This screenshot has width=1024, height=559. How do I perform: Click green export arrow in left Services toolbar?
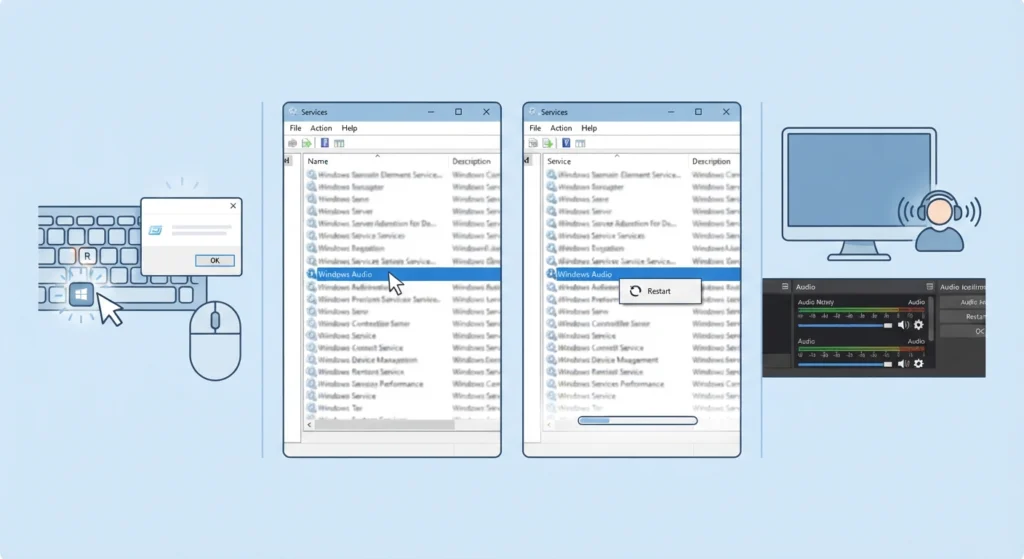click(x=306, y=143)
